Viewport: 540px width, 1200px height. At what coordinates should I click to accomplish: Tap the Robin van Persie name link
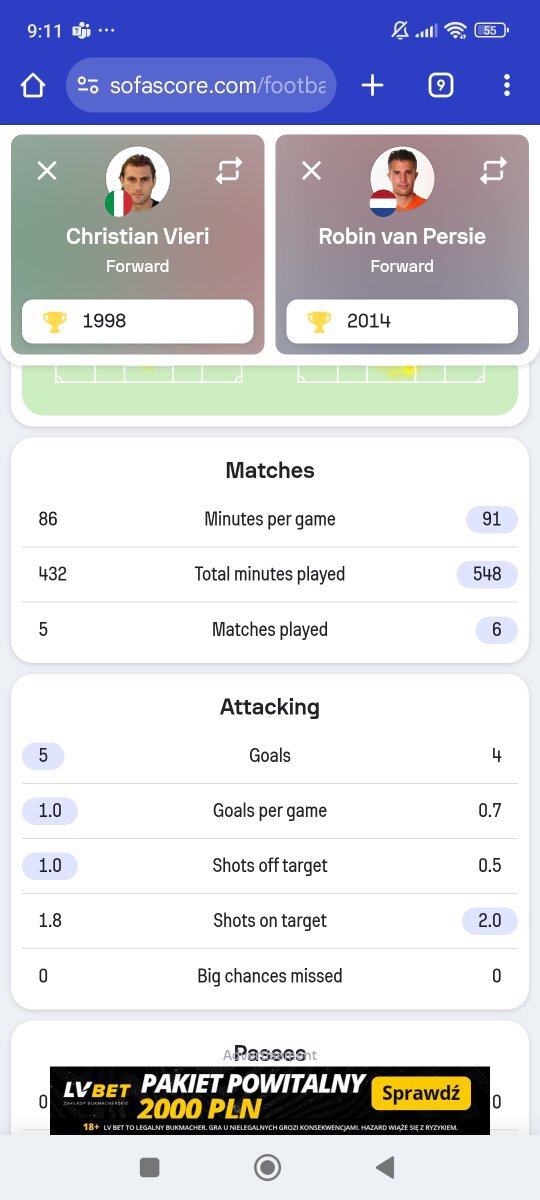click(402, 237)
